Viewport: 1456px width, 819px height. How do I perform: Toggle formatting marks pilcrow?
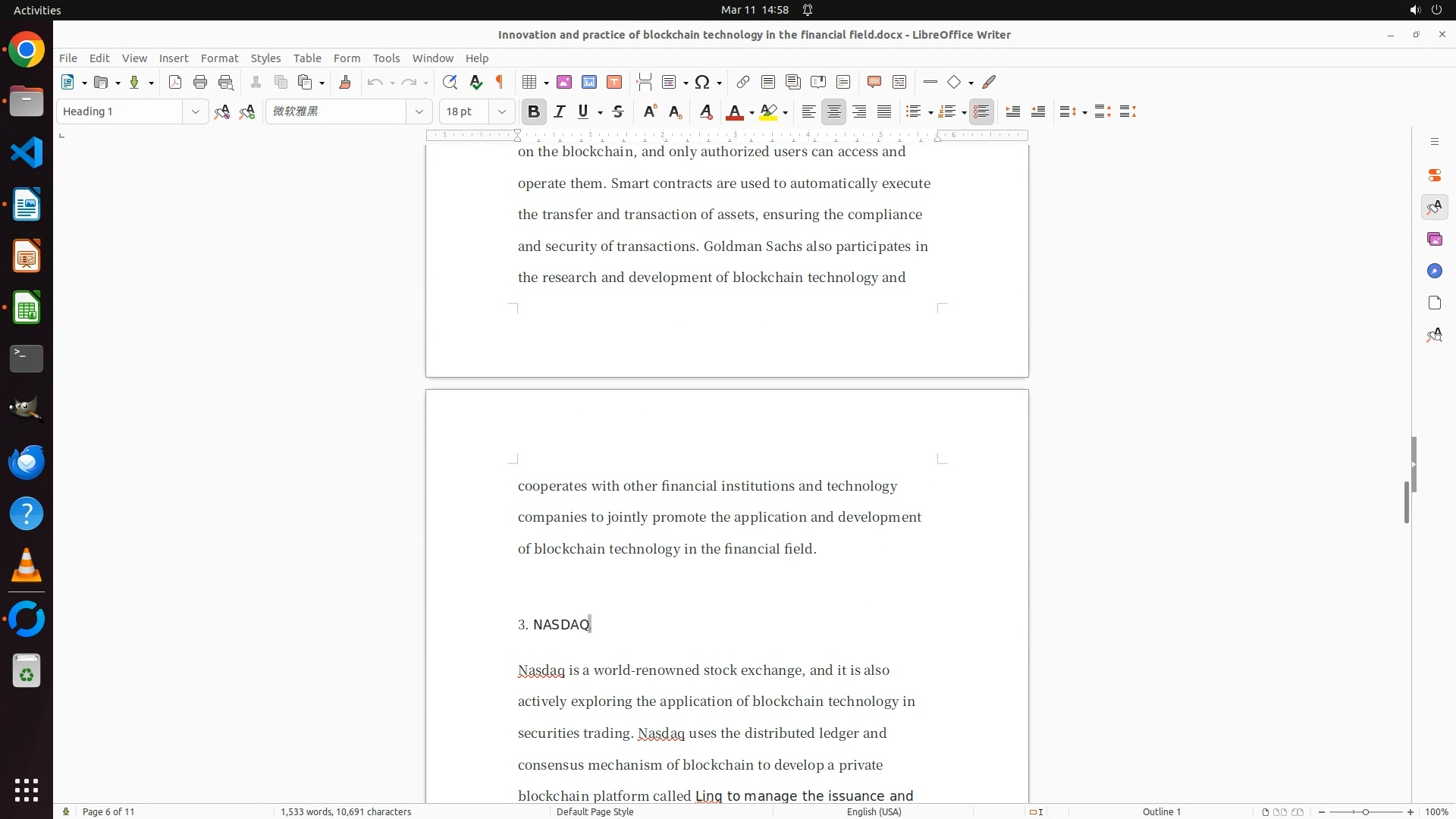click(x=500, y=83)
